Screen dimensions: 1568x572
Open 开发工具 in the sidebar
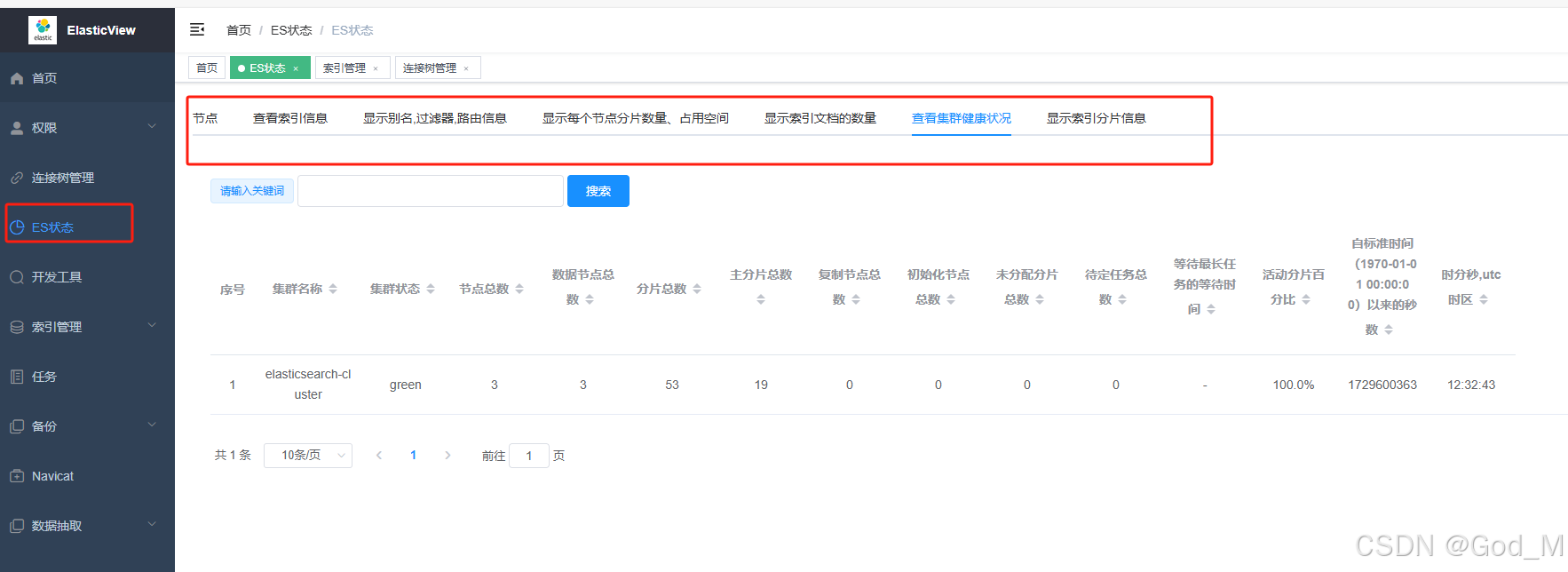point(57,277)
